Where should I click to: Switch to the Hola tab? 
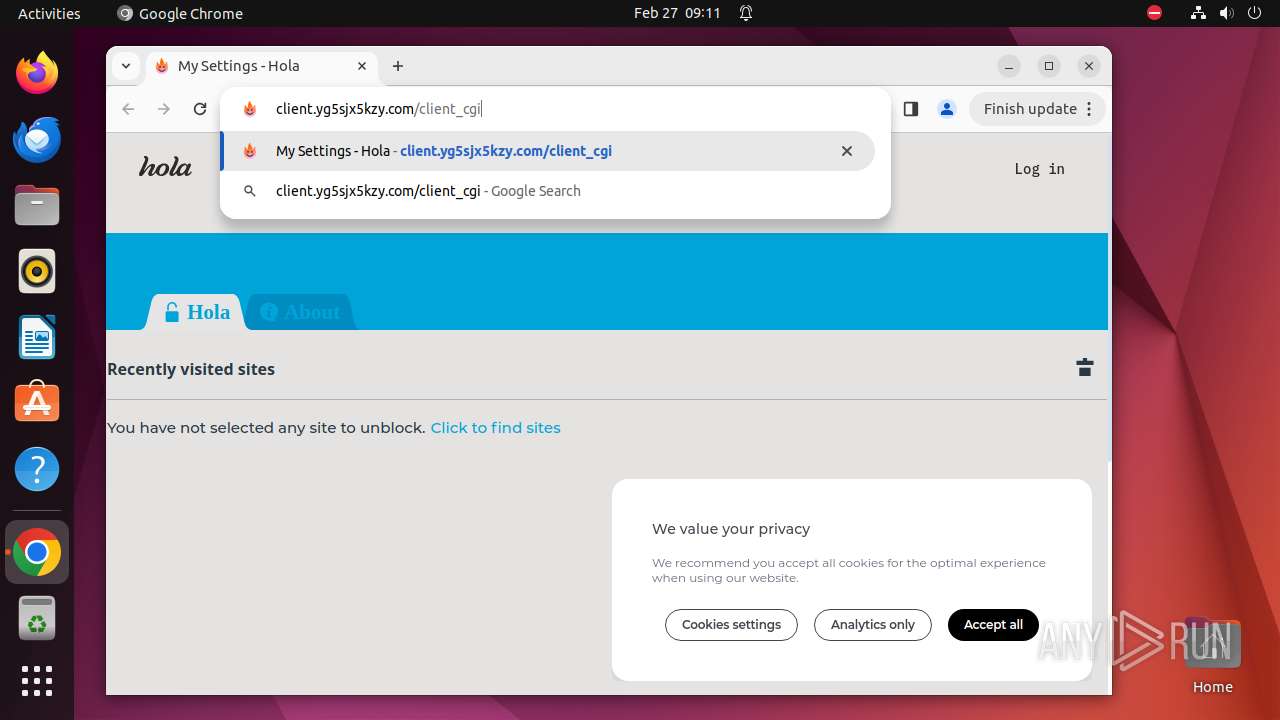pyautogui.click(x=197, y=312)
